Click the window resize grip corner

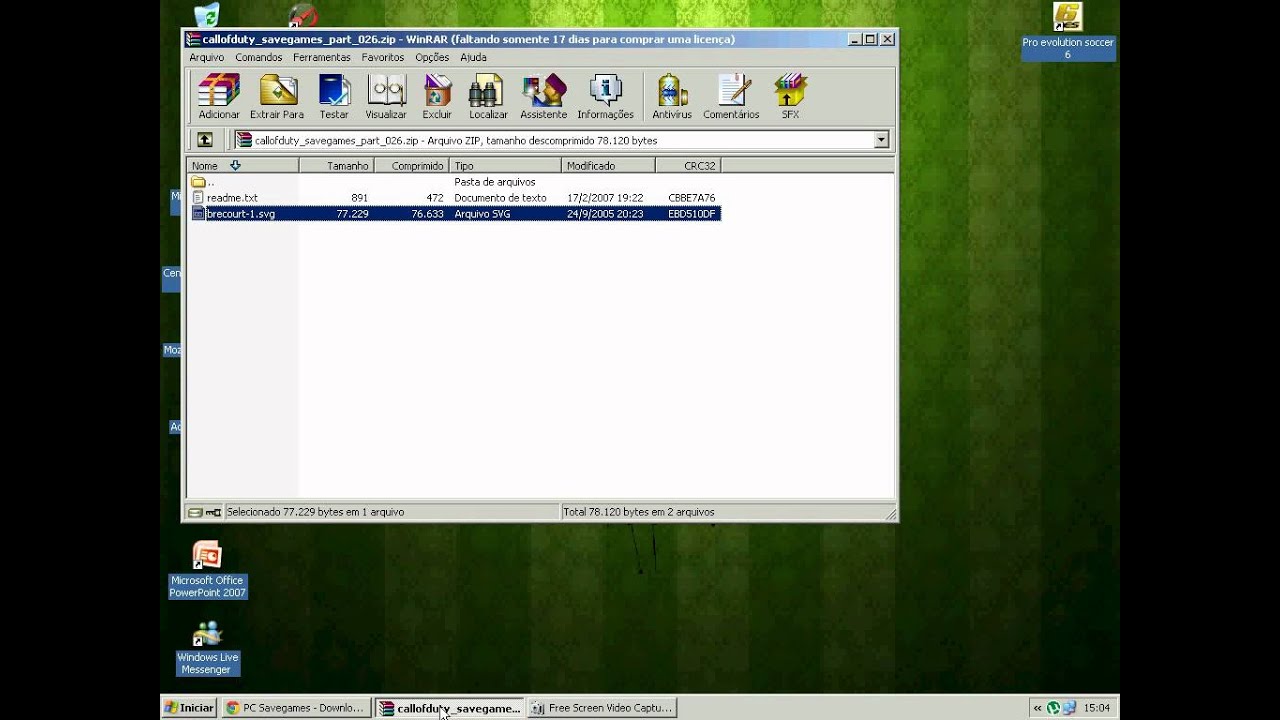[889, 513]
